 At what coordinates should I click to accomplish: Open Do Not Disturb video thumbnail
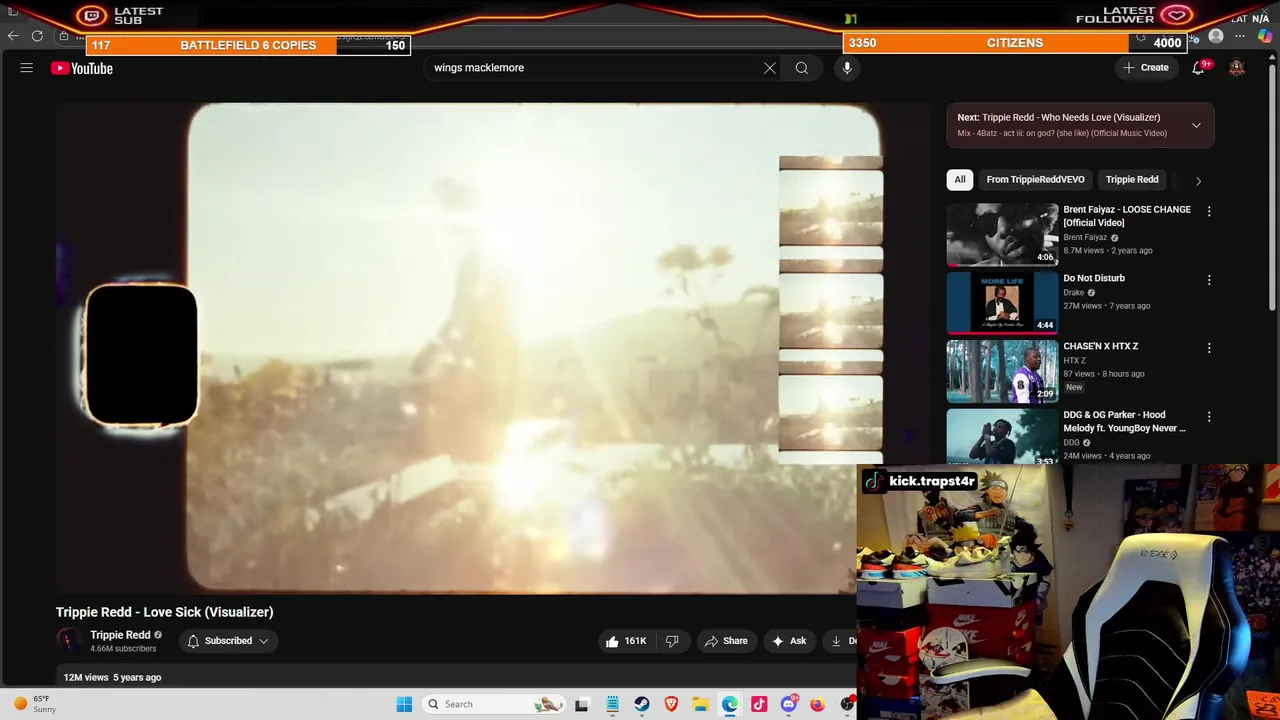[1002, 303]
